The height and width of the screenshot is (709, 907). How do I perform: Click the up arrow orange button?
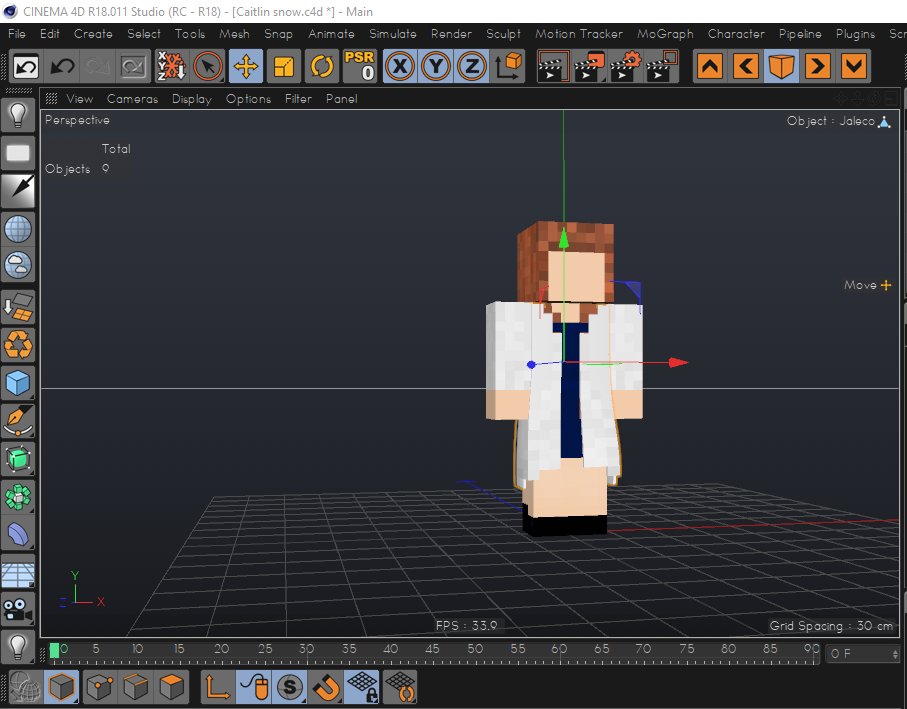click(x=710, y=67)
